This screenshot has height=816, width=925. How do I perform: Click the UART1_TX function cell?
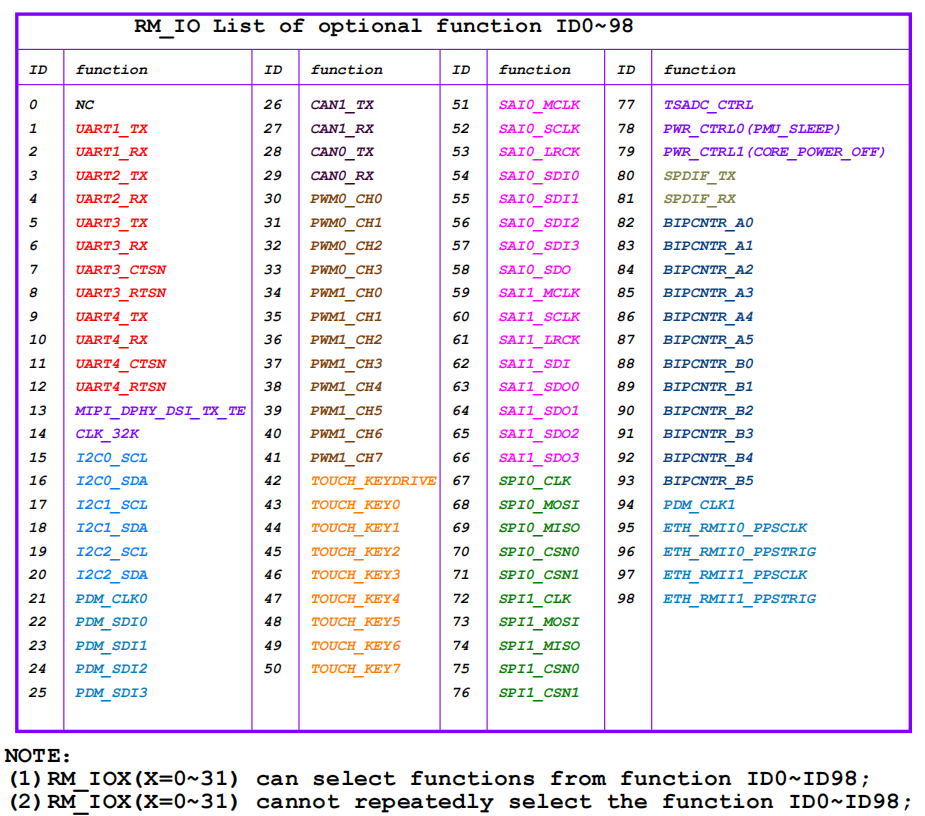[x=111, y=129]
